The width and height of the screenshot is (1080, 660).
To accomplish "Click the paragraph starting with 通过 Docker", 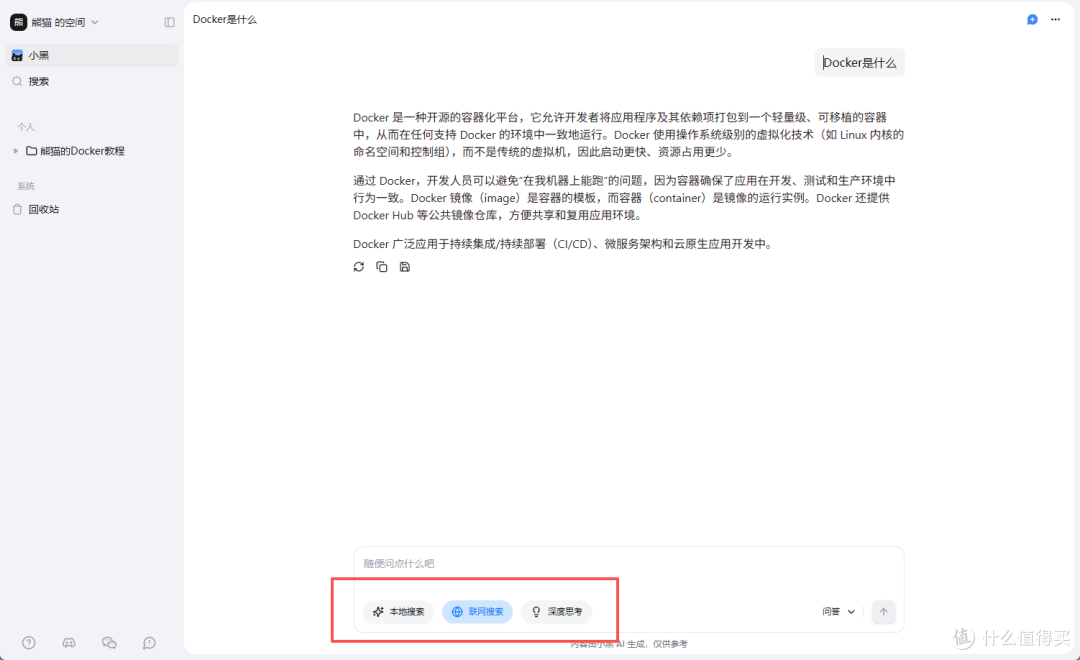I will [x=625, y=198].
